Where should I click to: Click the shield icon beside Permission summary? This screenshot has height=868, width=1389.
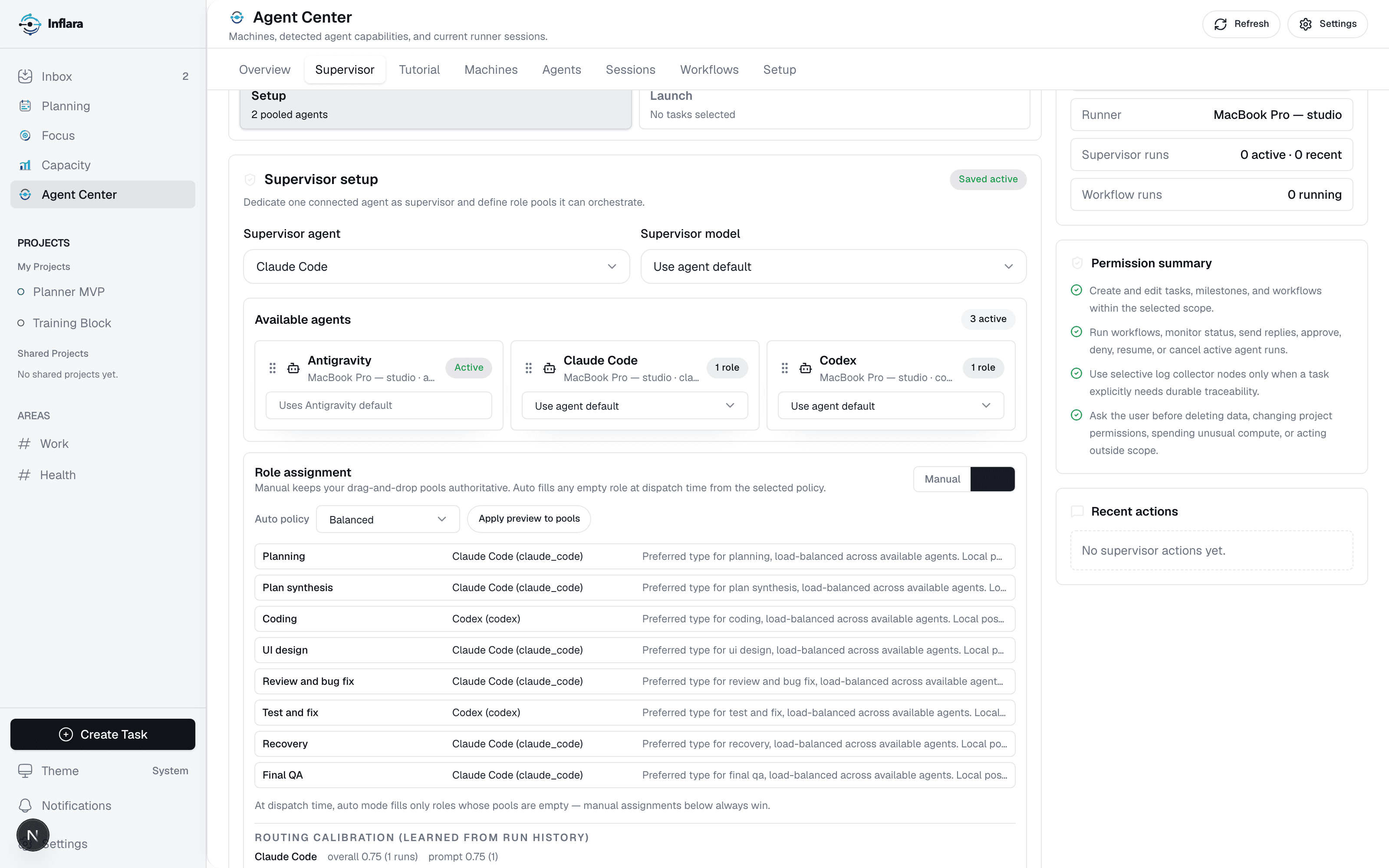click(1077, 263)
